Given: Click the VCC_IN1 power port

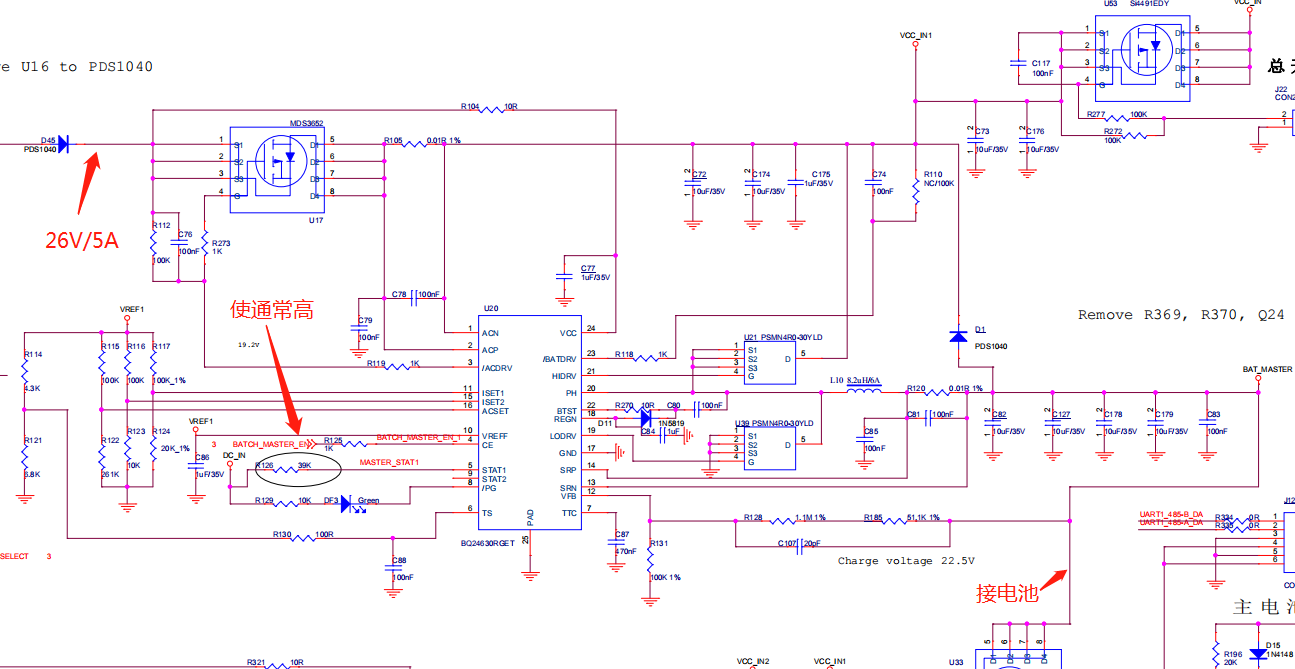Looking at the screenshot, I should (x=916, y=39).
